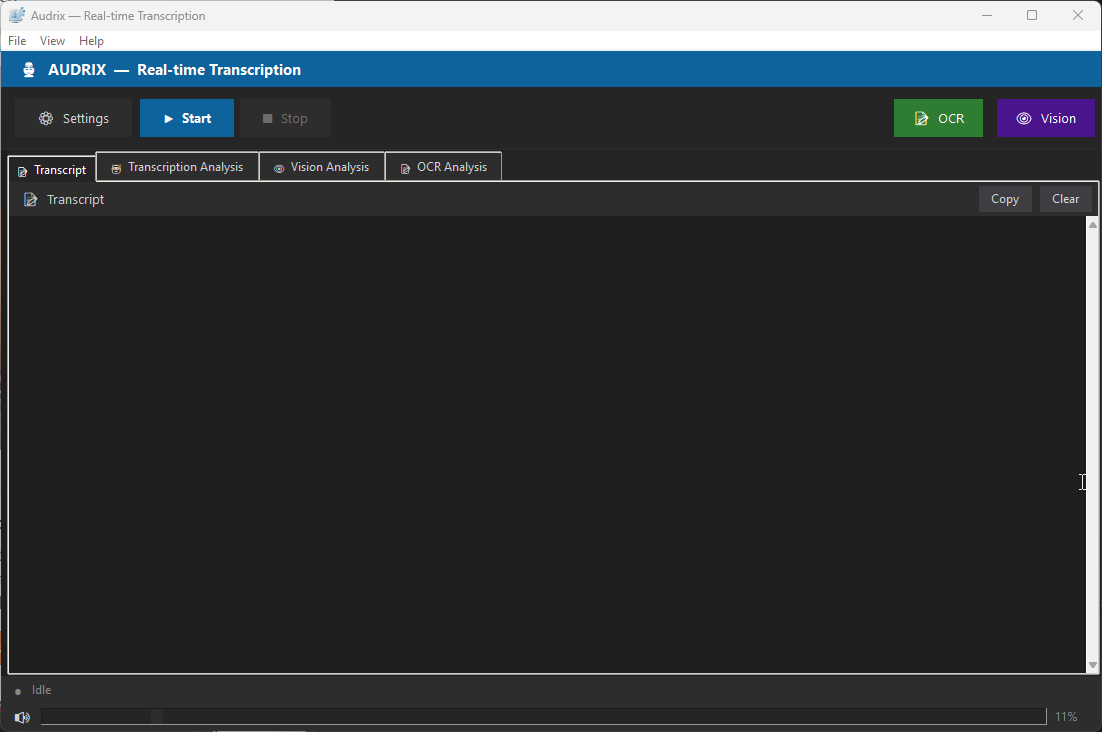Click the transcript scrollbar down arrow
Image resolution: width=1102 pixels, height=732 pixels.
point(1093,665)
